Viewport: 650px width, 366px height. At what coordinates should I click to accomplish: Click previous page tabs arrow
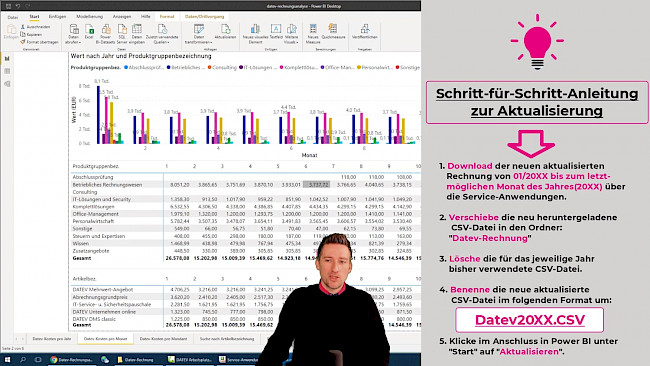[16, 339]
